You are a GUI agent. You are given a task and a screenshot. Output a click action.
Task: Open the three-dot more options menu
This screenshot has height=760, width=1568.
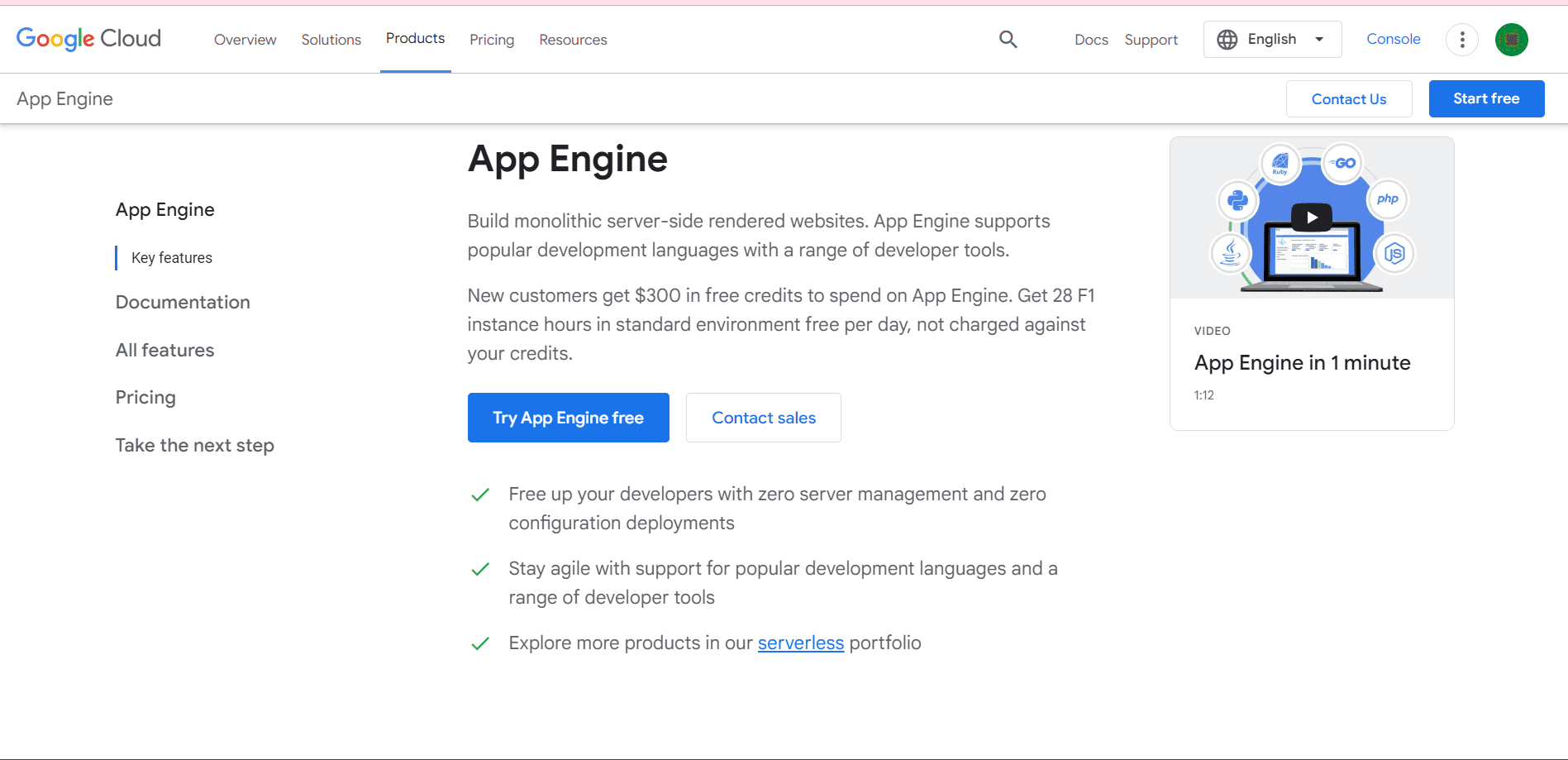(1461, 39)
